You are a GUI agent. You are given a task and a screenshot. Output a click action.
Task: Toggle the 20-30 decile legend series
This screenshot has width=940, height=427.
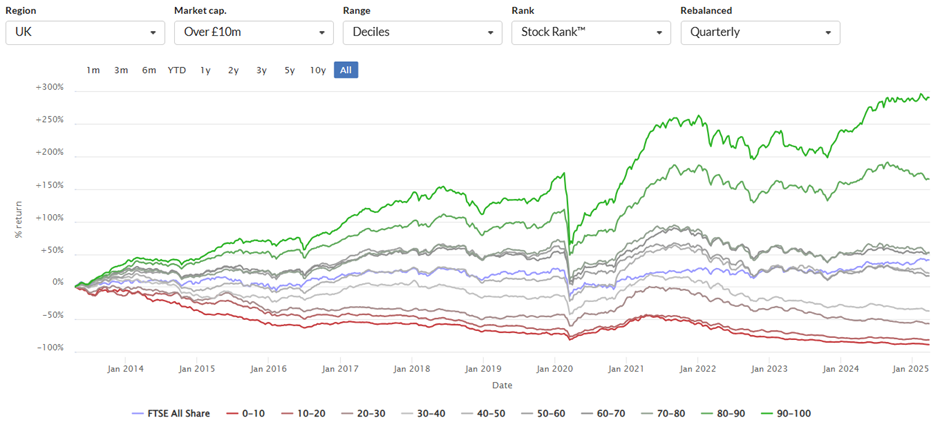[364, 414]
